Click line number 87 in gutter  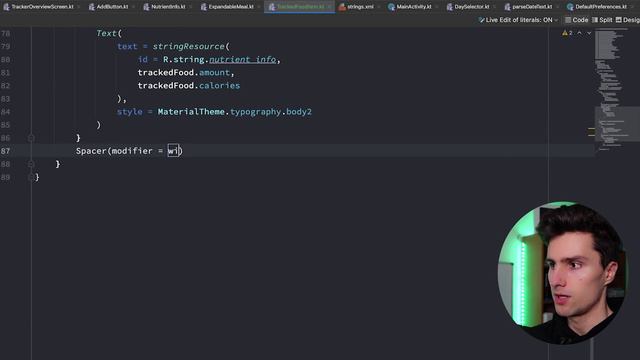click(x=5, y=151)
